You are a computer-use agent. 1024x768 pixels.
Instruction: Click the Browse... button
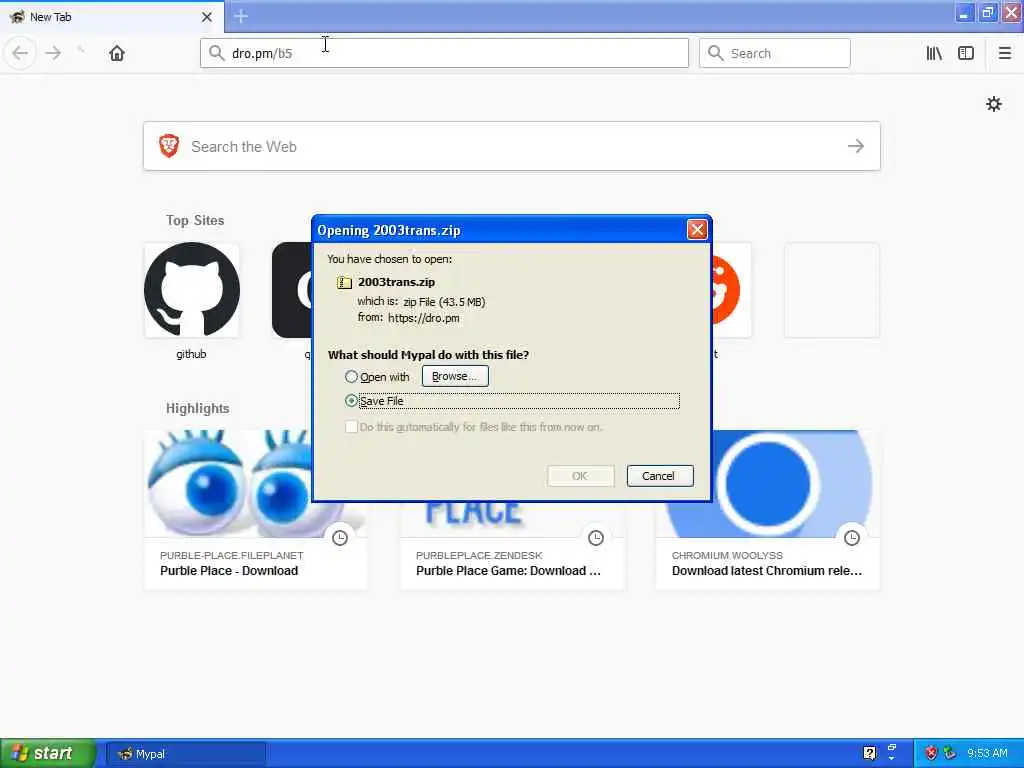[x=455, y=376]
